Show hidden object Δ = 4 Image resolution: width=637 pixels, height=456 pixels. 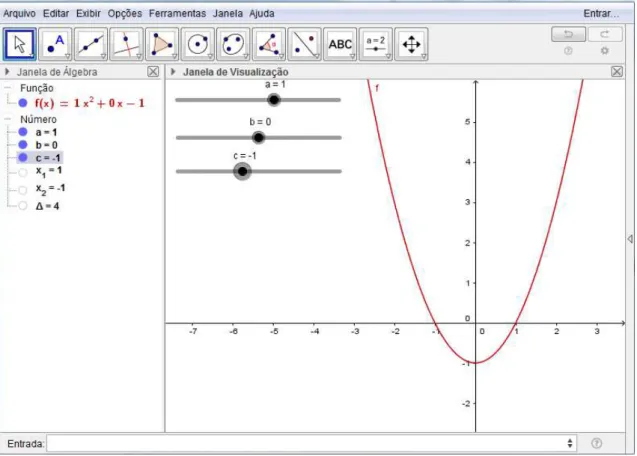coord(23,206)
